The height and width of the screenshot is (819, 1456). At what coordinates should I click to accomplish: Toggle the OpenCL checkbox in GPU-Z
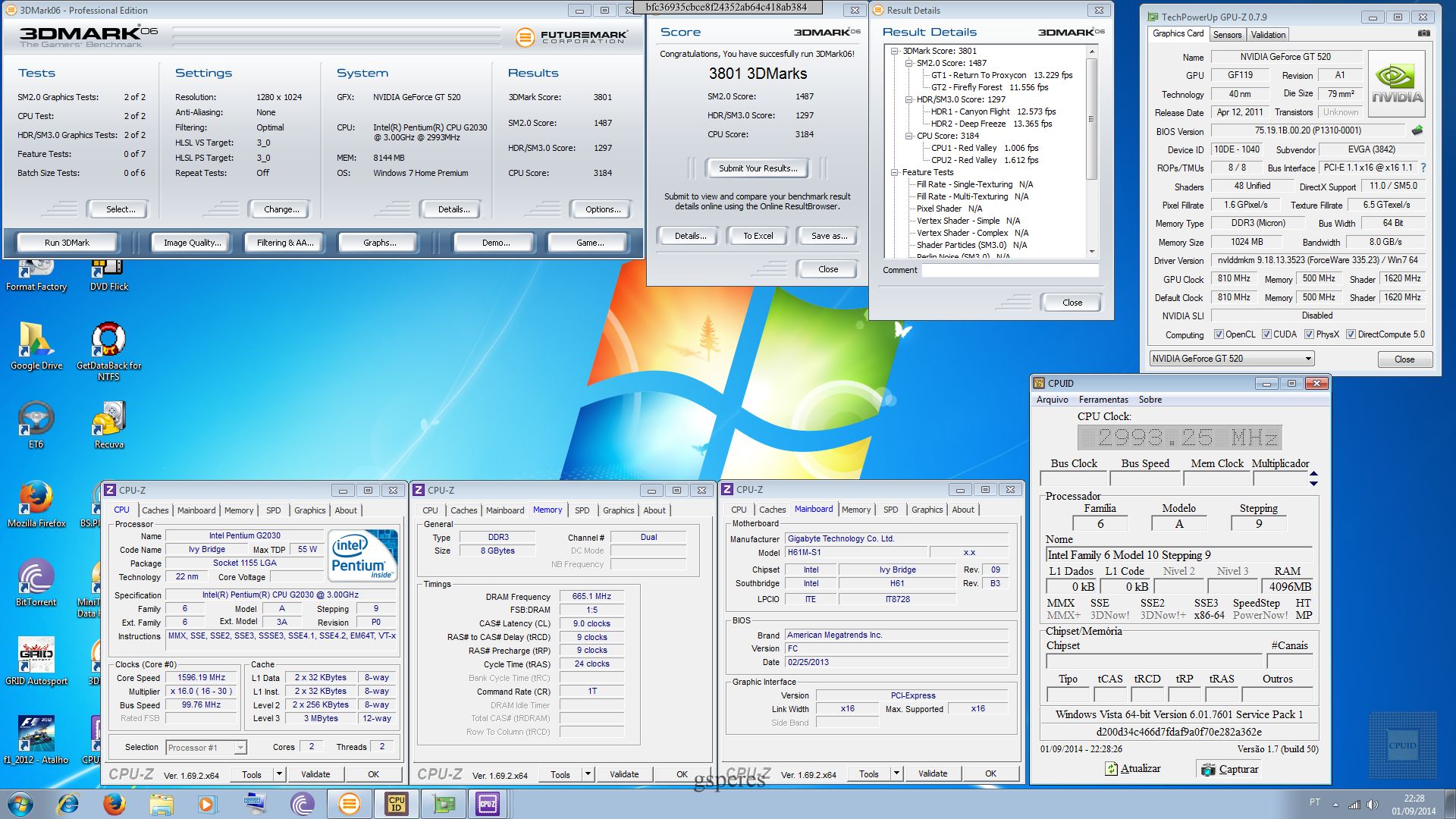pyautogui.click(x=1219, y=334)
